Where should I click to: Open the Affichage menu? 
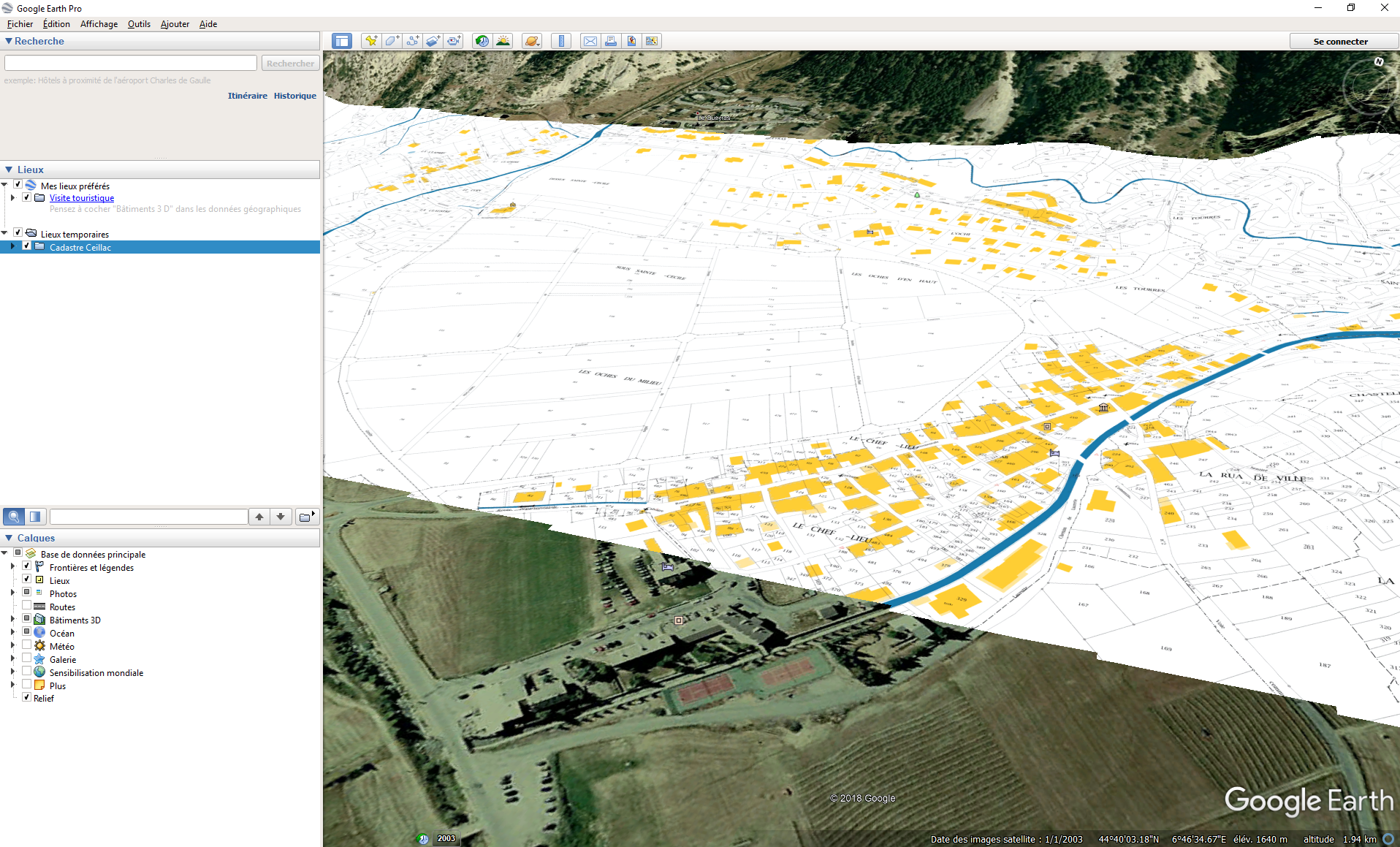coord(99,24)
